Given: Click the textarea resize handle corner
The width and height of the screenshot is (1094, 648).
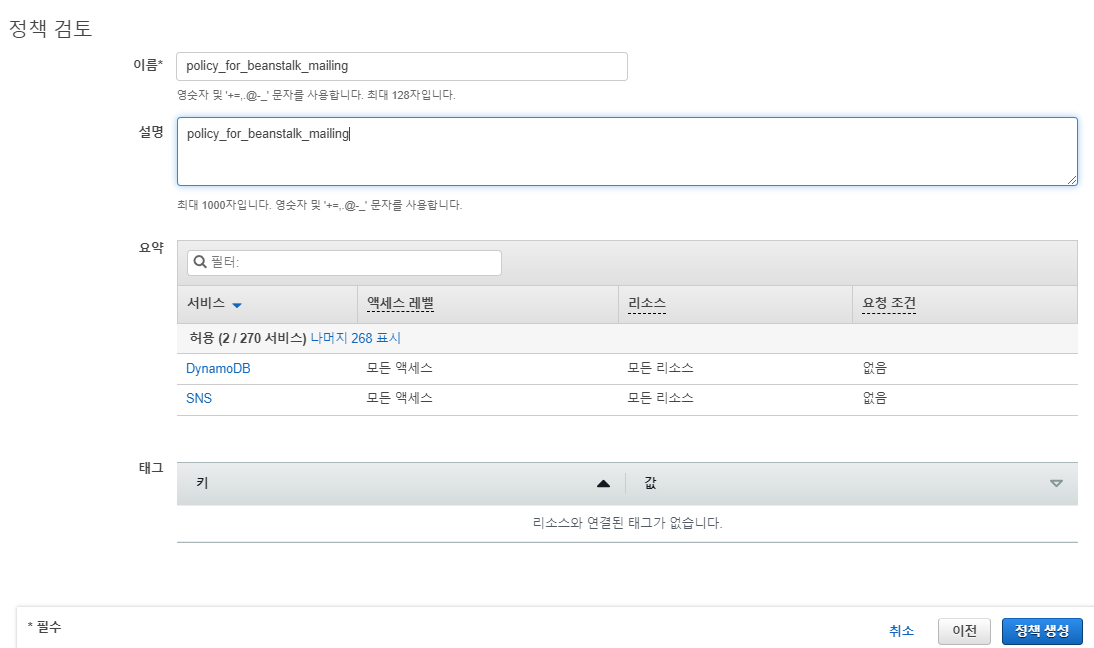Looking at the screenshot, I should [x=1072, y=180].
